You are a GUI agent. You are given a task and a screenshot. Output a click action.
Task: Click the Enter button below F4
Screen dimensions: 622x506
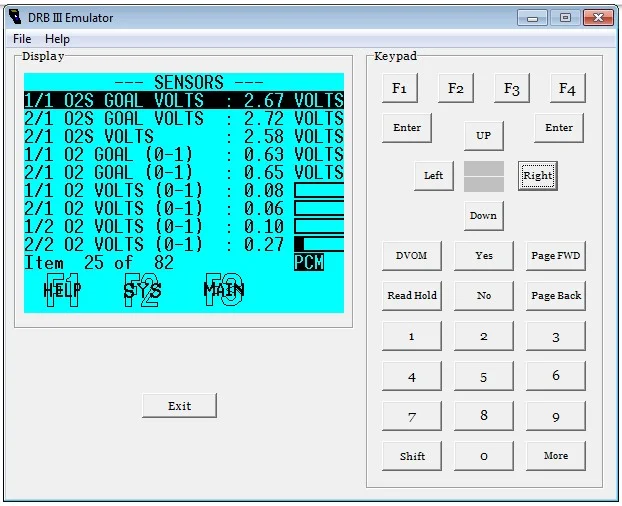[x=559, y=128]
